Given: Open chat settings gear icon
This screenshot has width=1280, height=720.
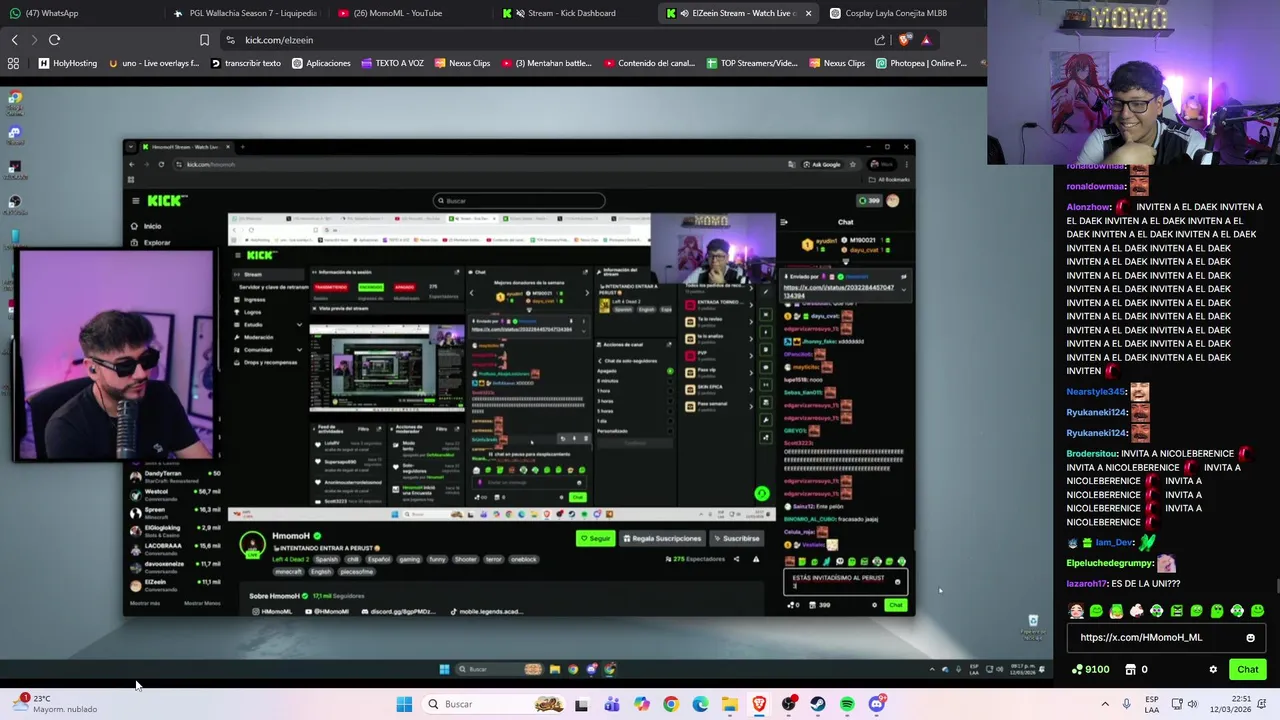Looking at the screenshot, I should (1213, 669).
